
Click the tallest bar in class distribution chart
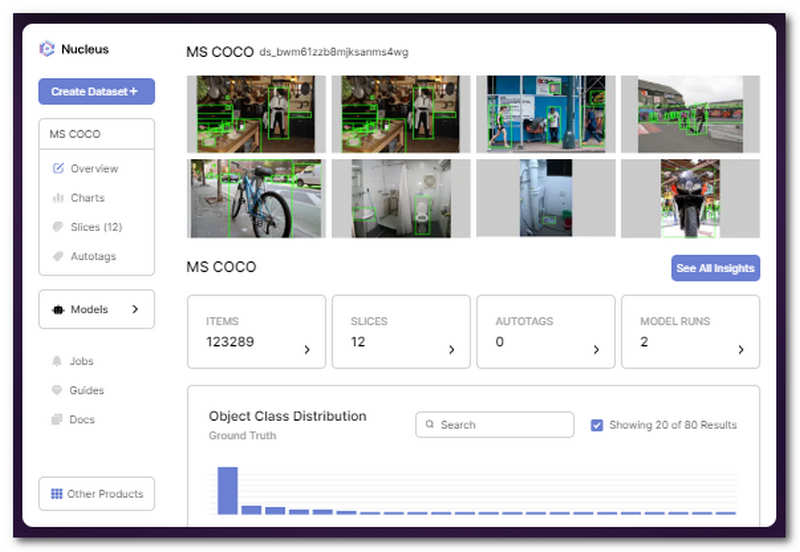tap(227, 490)
